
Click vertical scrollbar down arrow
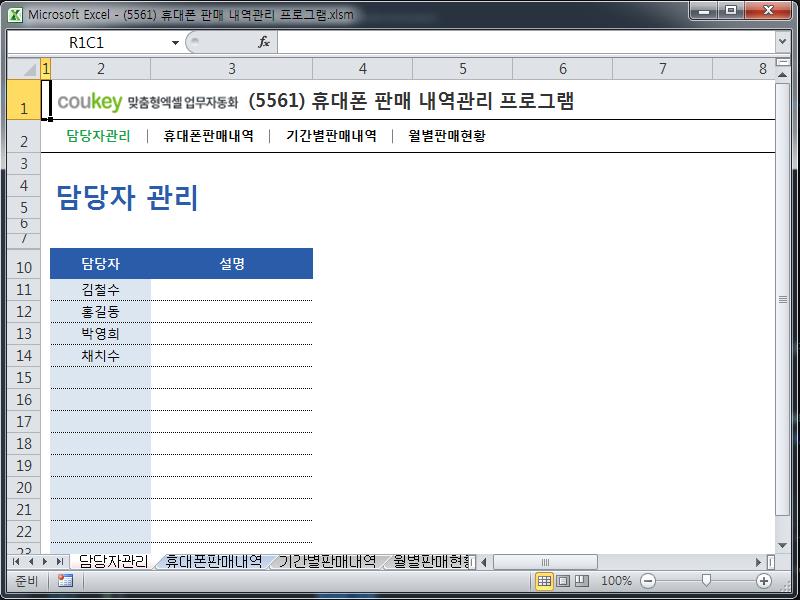click(x=783, y=546)
